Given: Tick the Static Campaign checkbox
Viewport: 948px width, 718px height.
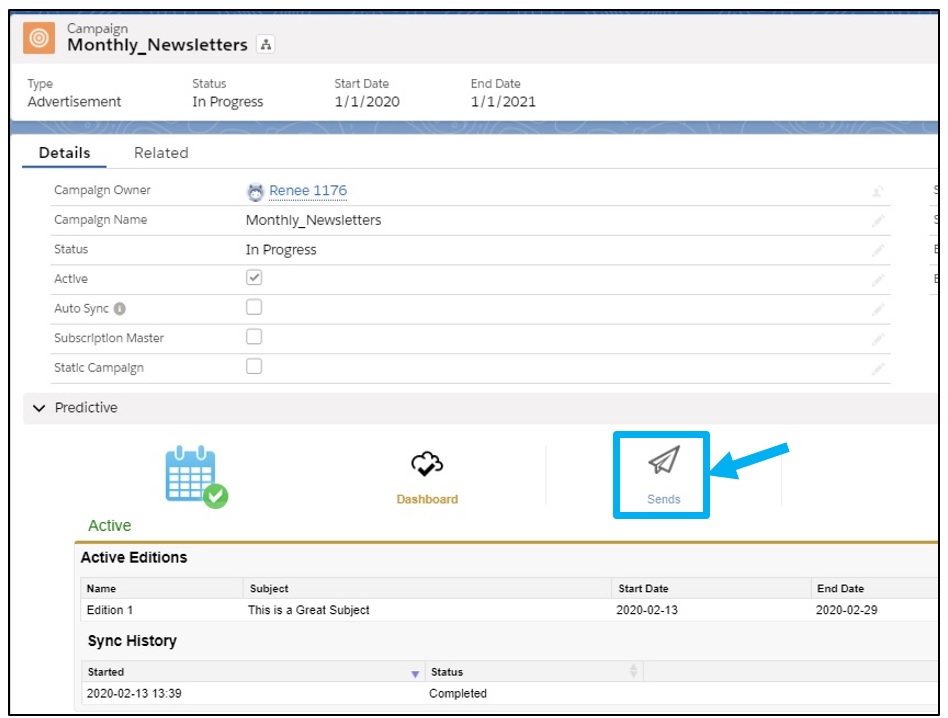Looking at the screenshot, I should point(254,366).
